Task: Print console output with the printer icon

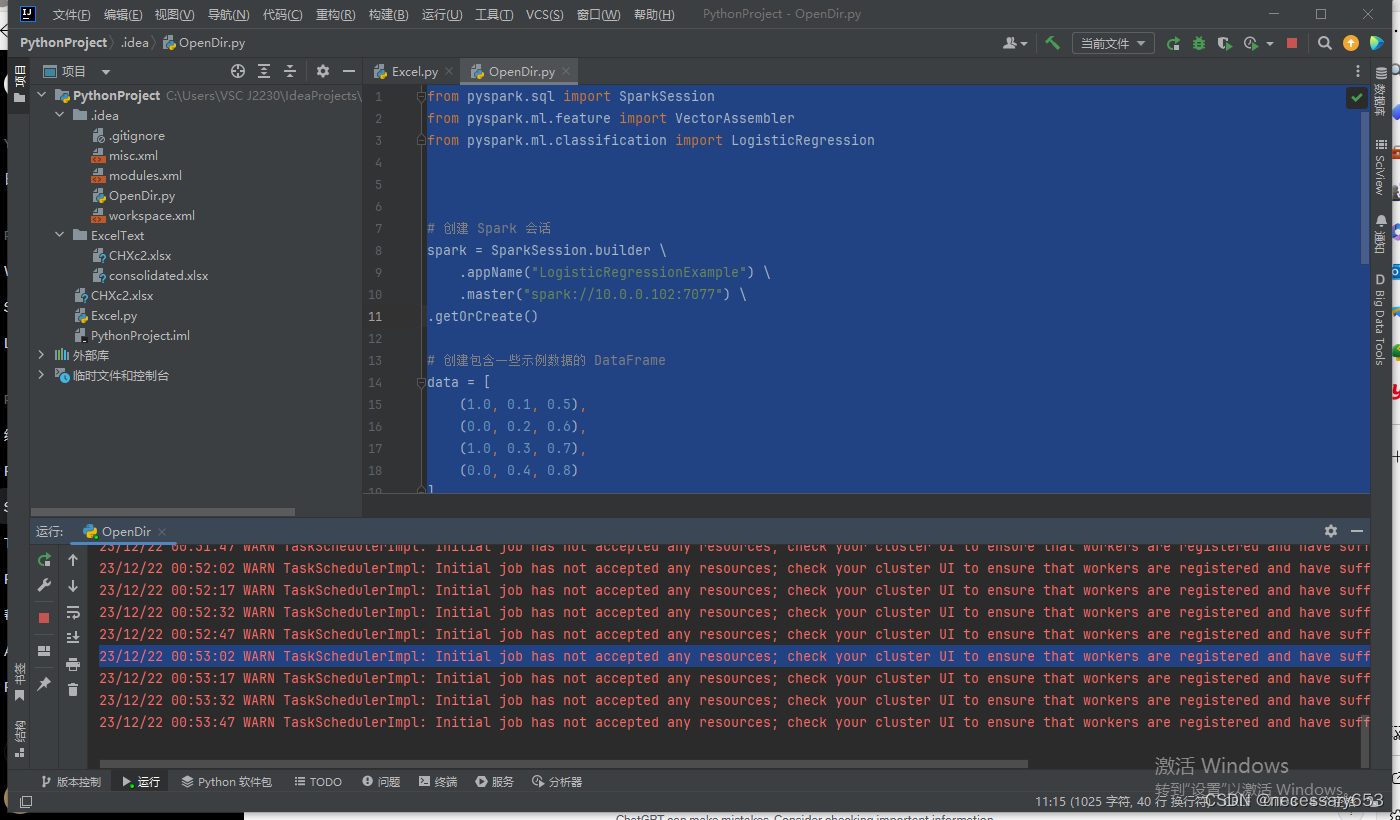Action: pos(73,664)
